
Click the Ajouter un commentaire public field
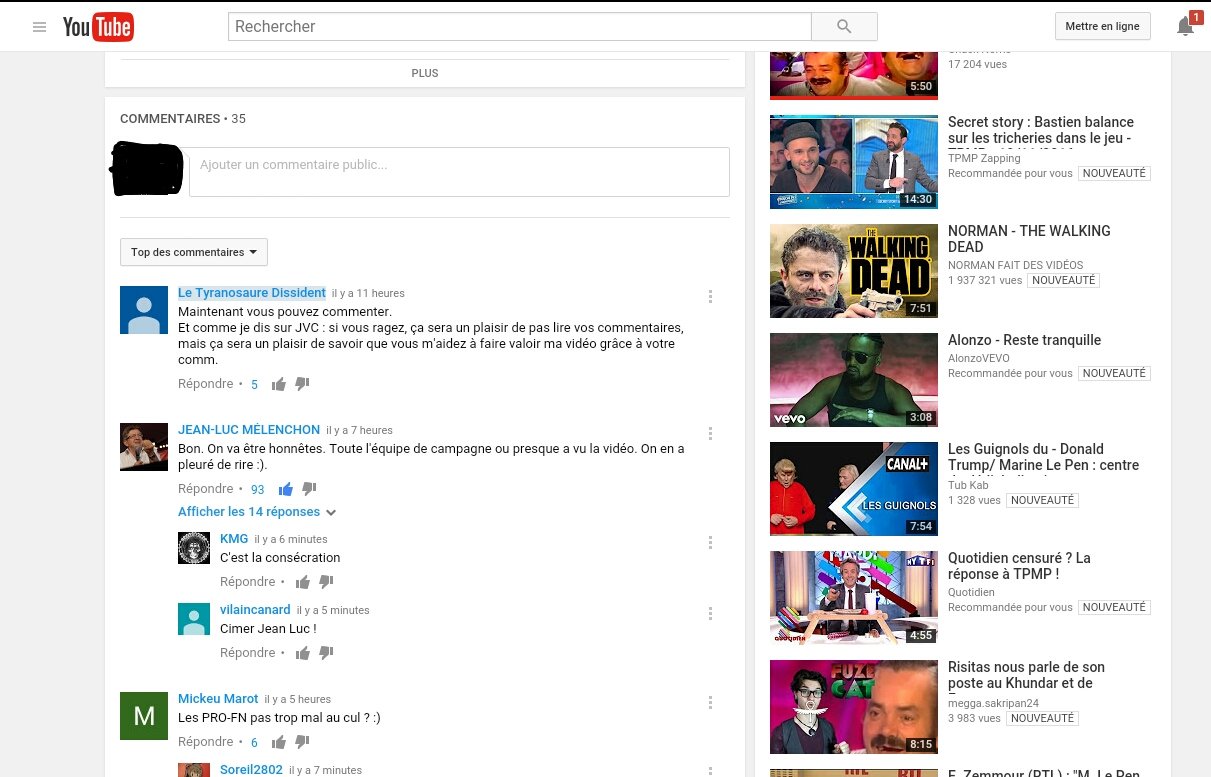tap(459, 172)
